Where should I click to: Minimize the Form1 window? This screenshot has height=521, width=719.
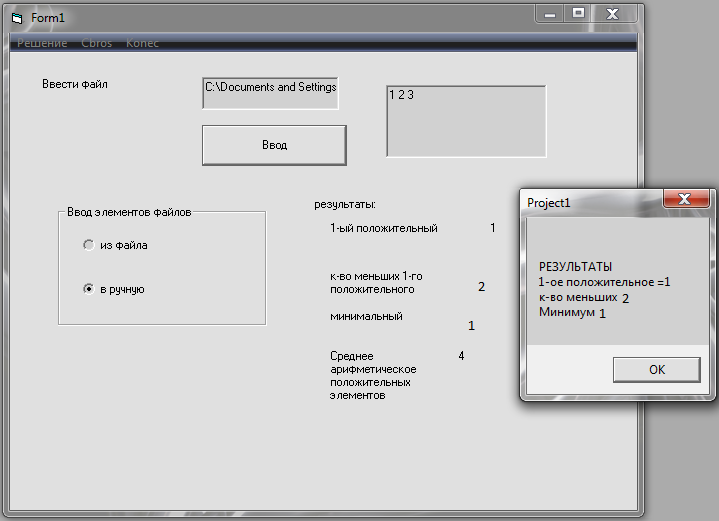pos(550,14)
